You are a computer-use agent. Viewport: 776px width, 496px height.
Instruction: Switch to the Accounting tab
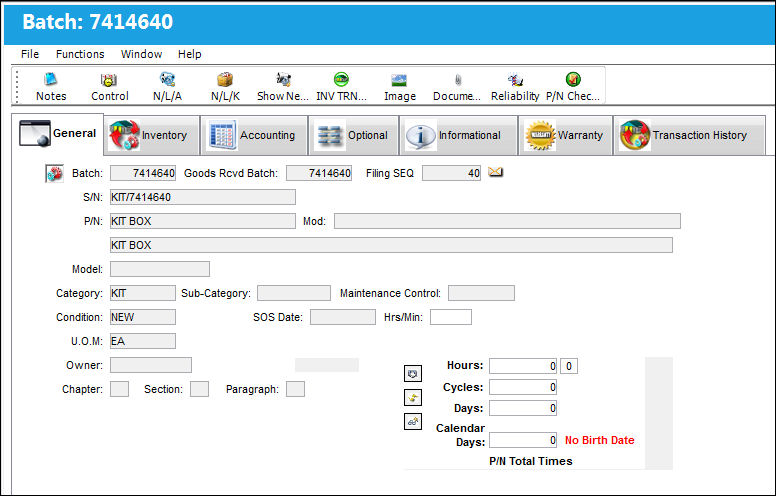click(x=254, y=135)
